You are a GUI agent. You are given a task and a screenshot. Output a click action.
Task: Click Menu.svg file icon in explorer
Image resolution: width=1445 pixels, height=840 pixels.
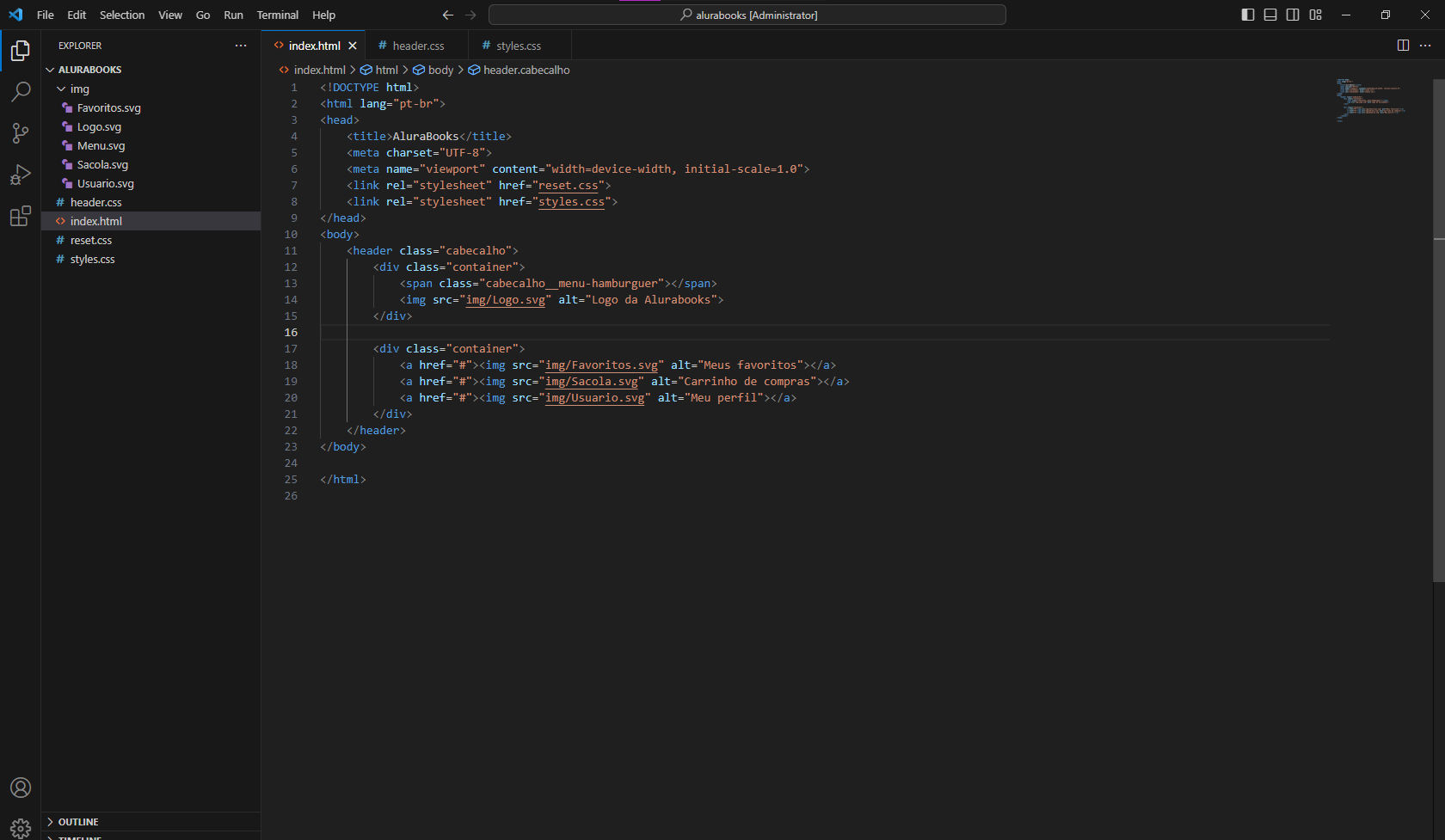(x=67, y=145)
